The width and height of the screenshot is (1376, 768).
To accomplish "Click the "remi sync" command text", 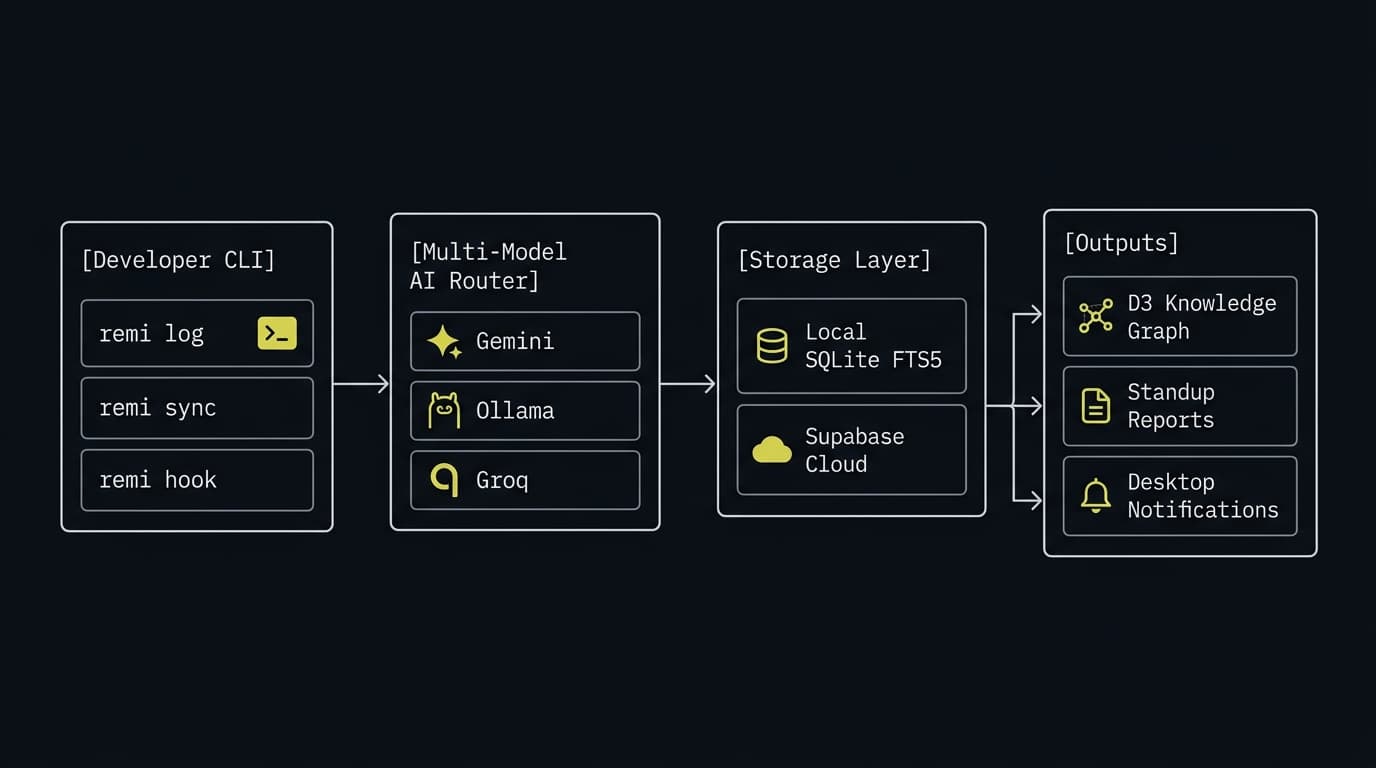I will (x=157, y=408).
